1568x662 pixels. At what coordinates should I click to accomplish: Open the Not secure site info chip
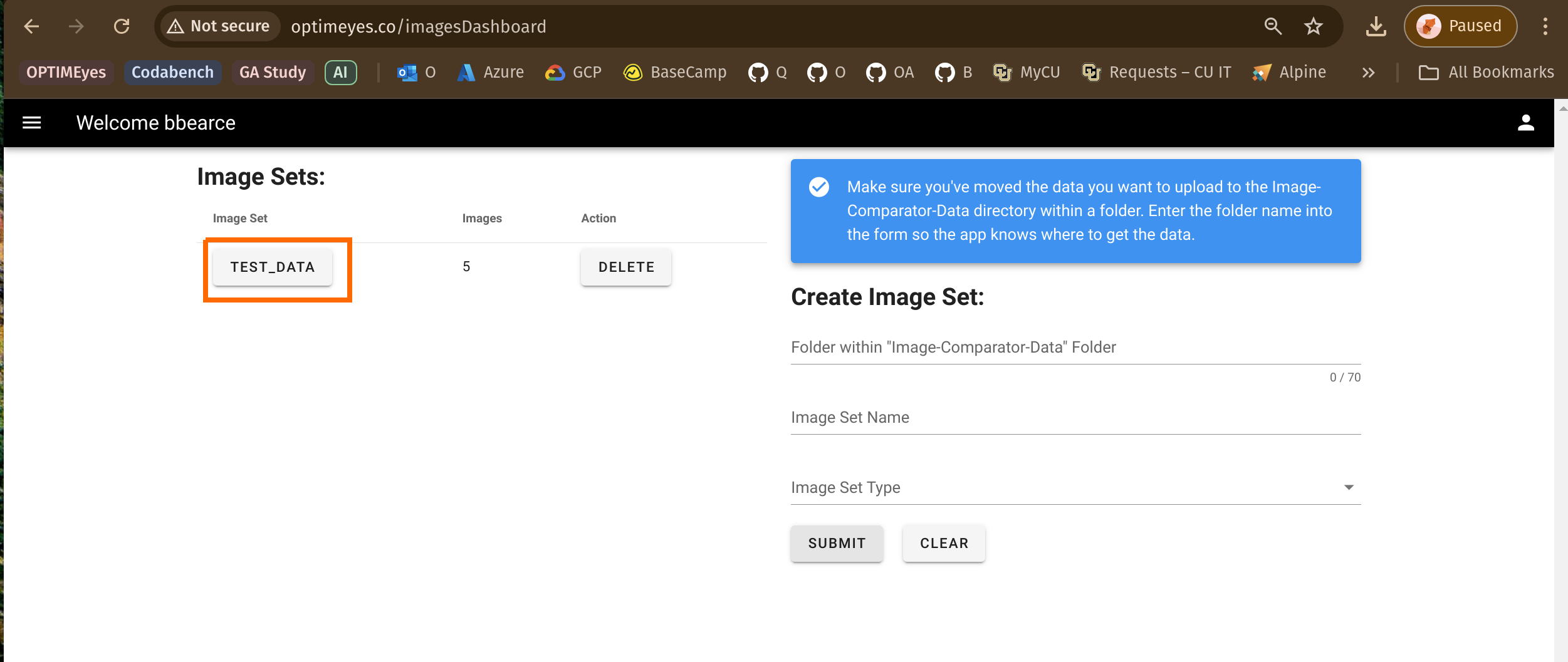pos(219,26)
